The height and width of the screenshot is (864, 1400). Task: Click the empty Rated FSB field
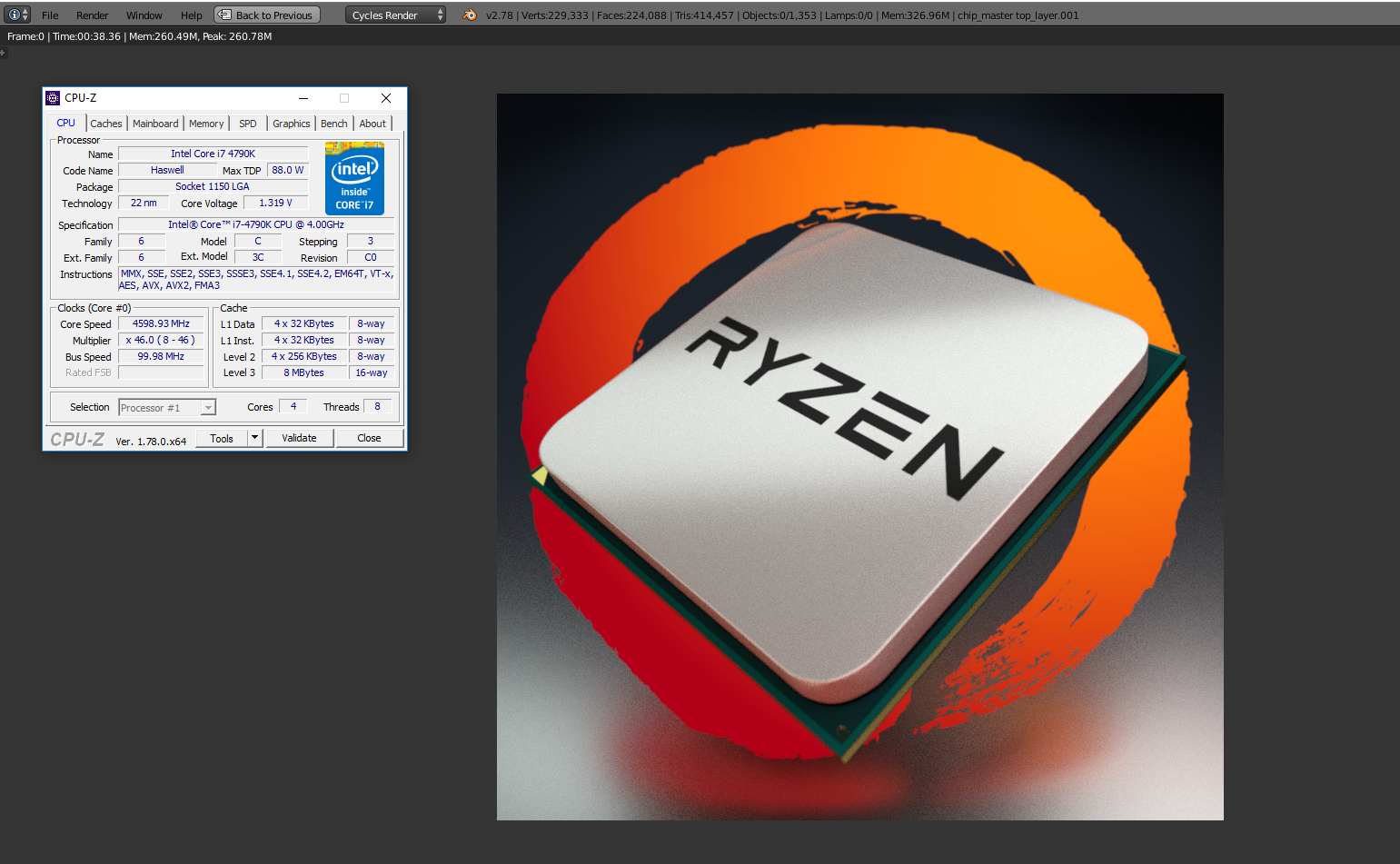tap(162, 373)
